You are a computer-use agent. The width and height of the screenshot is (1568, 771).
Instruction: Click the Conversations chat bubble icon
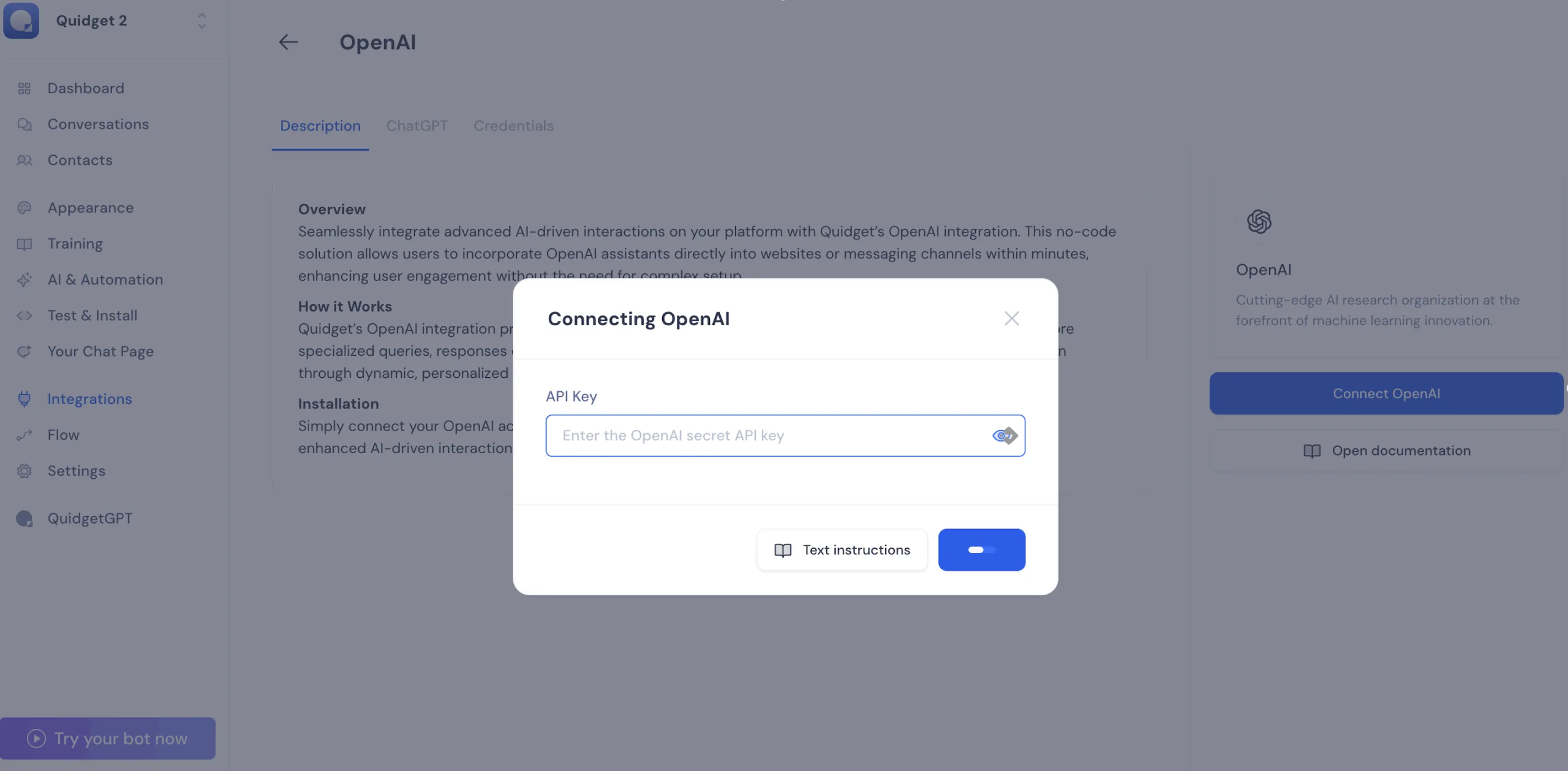coord(24,125)
